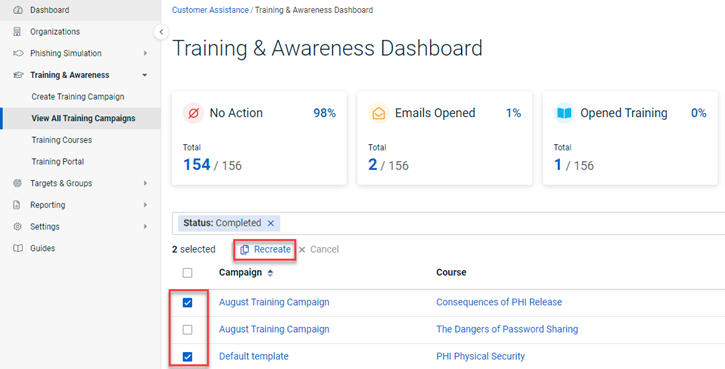725x369 pixels.
Task: Click the Phishing Simulation fish icon
Action: pyautogui.click(x=18, y=53)
